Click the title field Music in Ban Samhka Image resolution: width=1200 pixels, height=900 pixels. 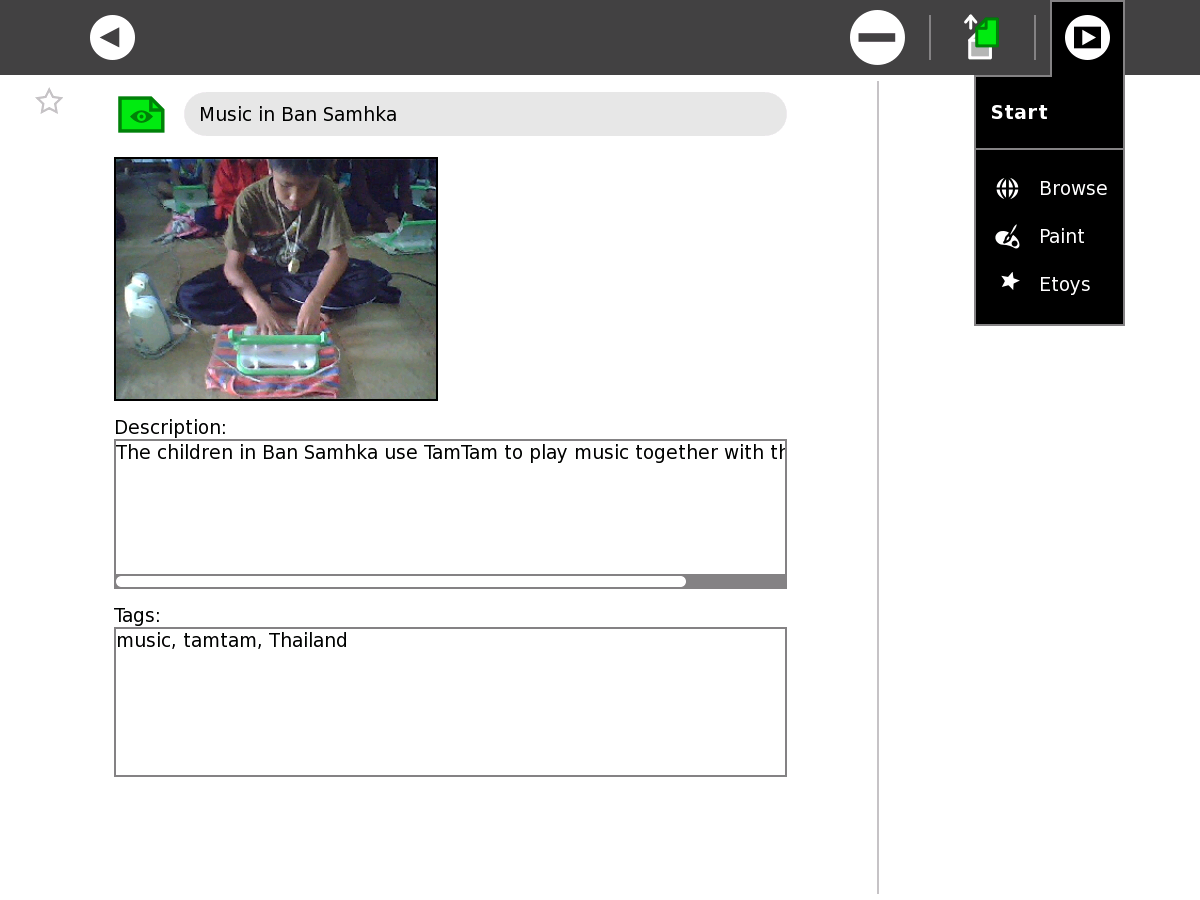(485, 115)
